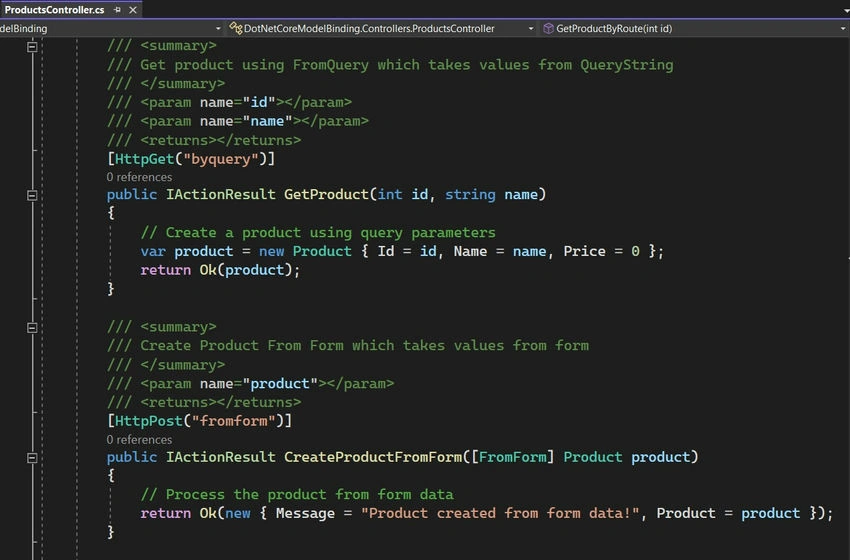Click the 'Price = 0' initializer
Image resolution: width=850 pixels, height=560 pixels.
tap(602, 251)
